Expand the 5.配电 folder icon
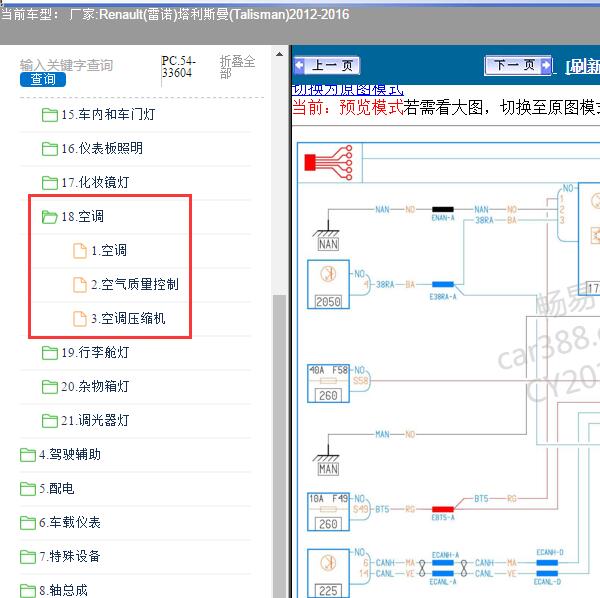 coord(28,489)
